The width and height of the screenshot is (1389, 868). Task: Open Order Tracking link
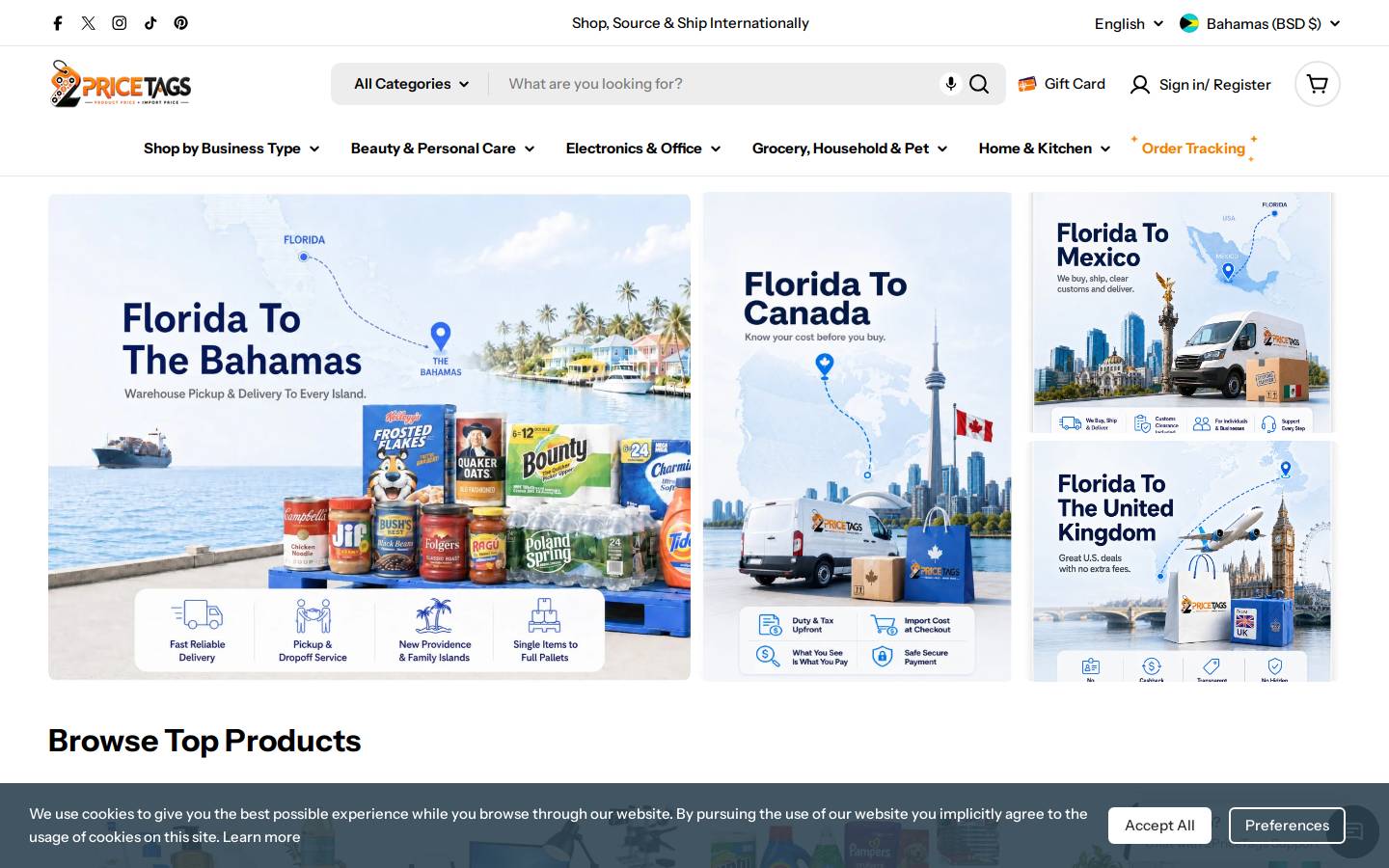click(x=1193, y=149)
